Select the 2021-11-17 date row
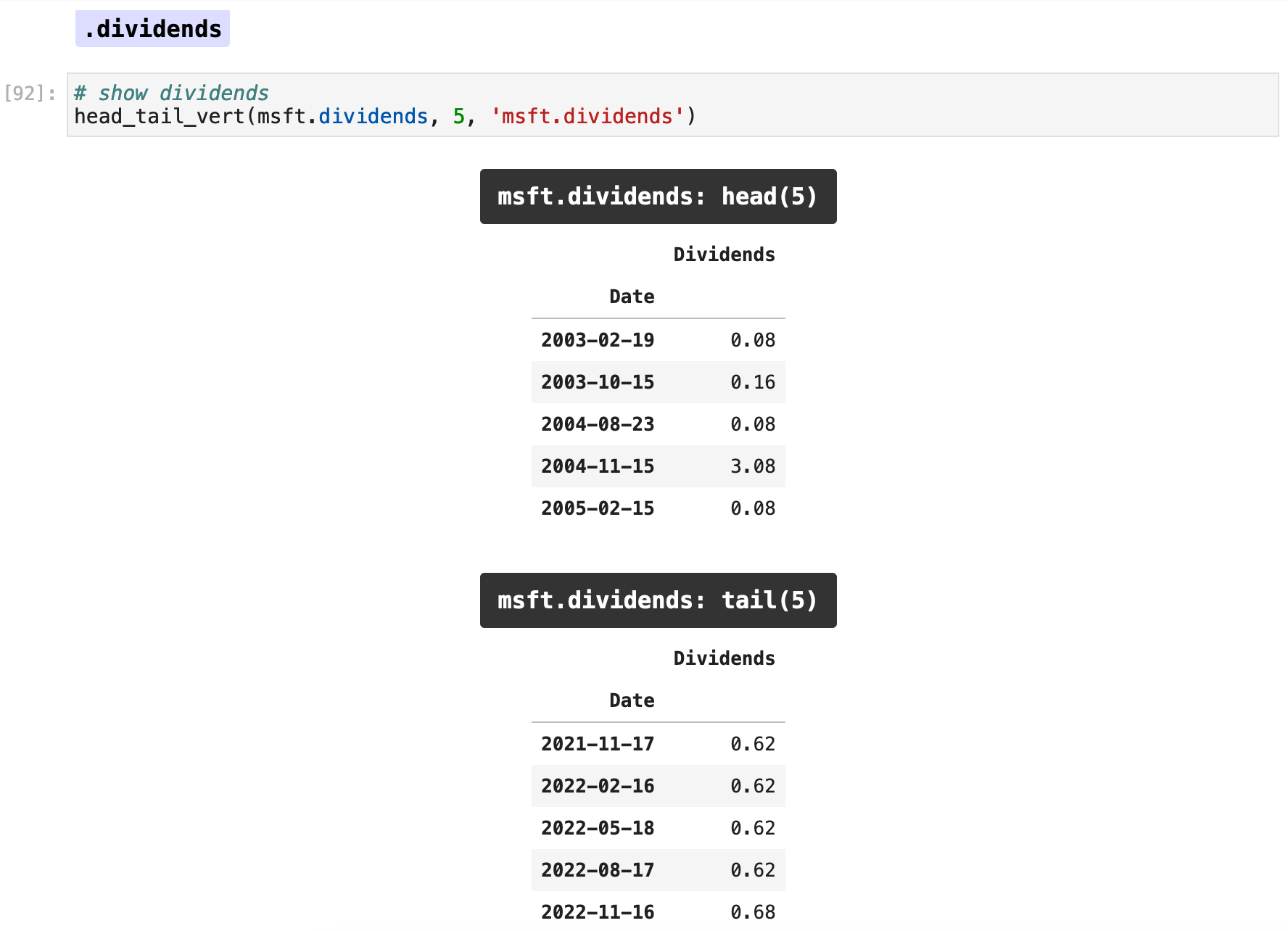Screen dimensions: 1288x931 pos(658,744)
